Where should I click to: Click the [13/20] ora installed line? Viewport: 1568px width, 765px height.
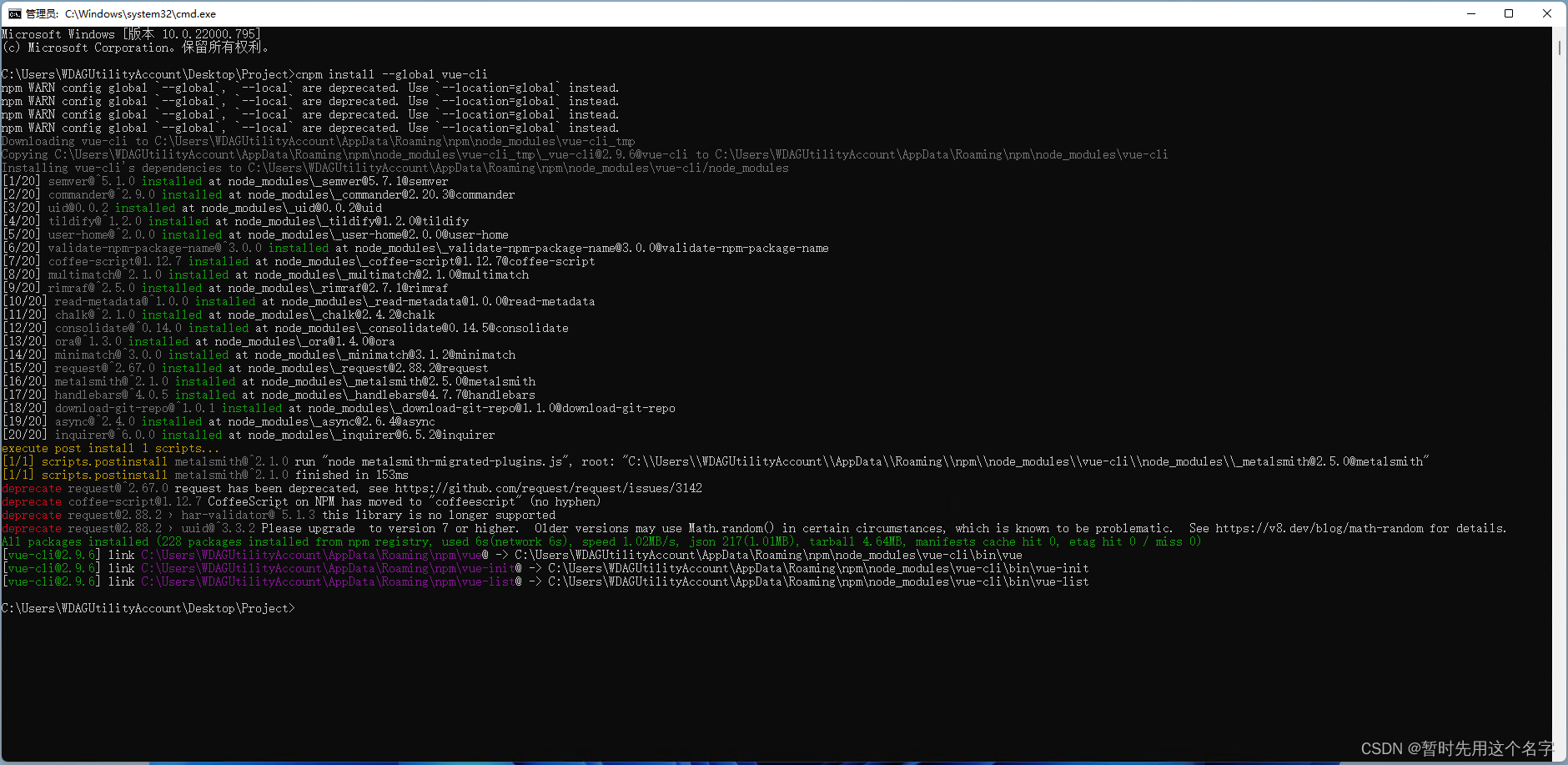click(x=198, y=341)
